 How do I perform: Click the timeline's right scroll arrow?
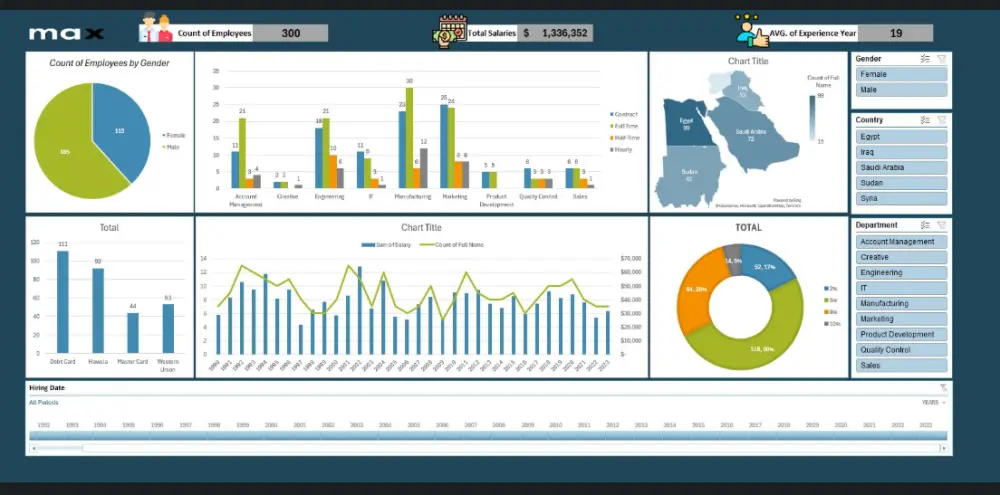[x=945, y=448]
